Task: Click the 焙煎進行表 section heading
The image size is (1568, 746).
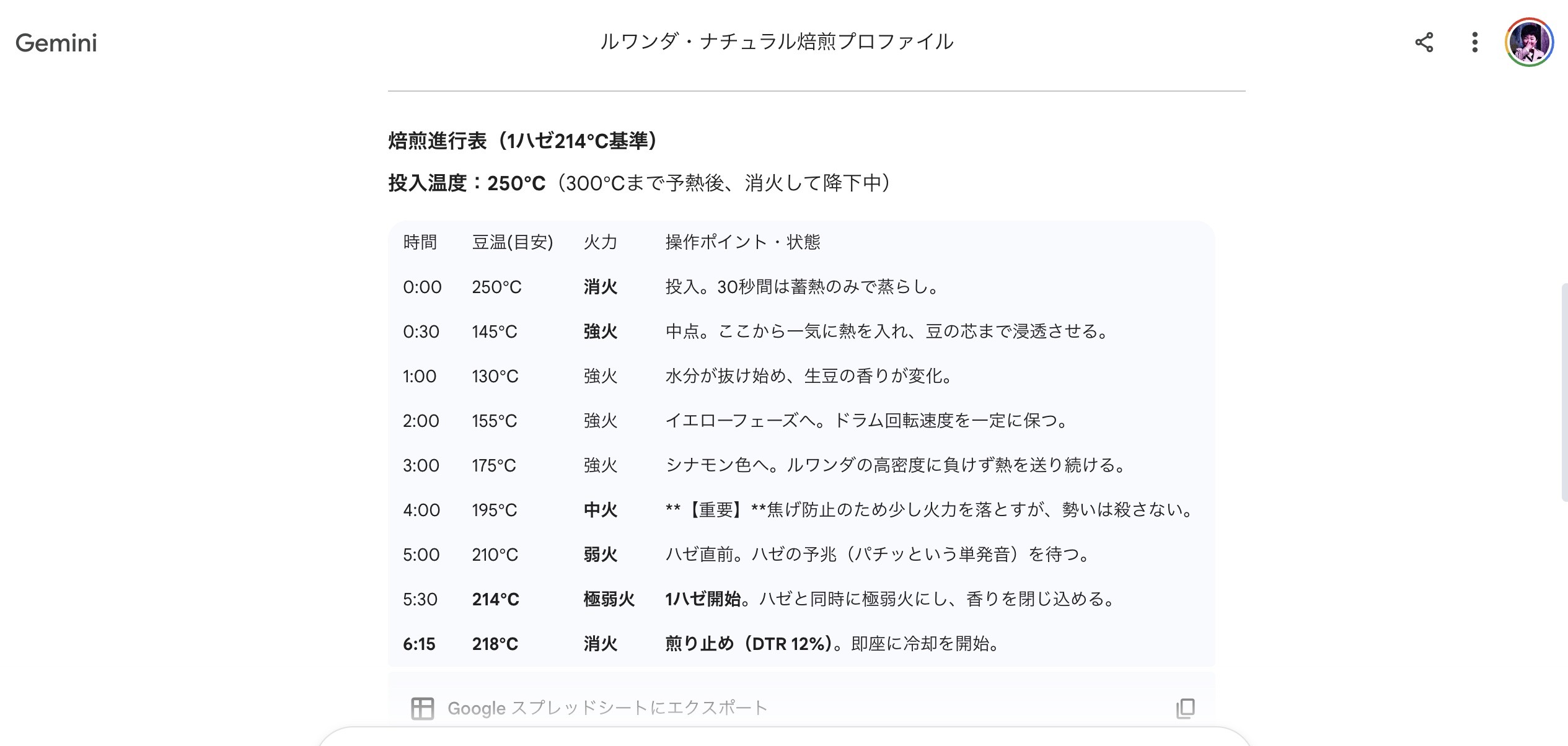Action: pos(522,141)
